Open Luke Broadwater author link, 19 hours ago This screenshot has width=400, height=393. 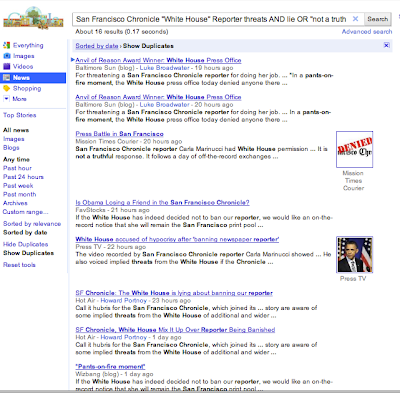coord(164,68)
